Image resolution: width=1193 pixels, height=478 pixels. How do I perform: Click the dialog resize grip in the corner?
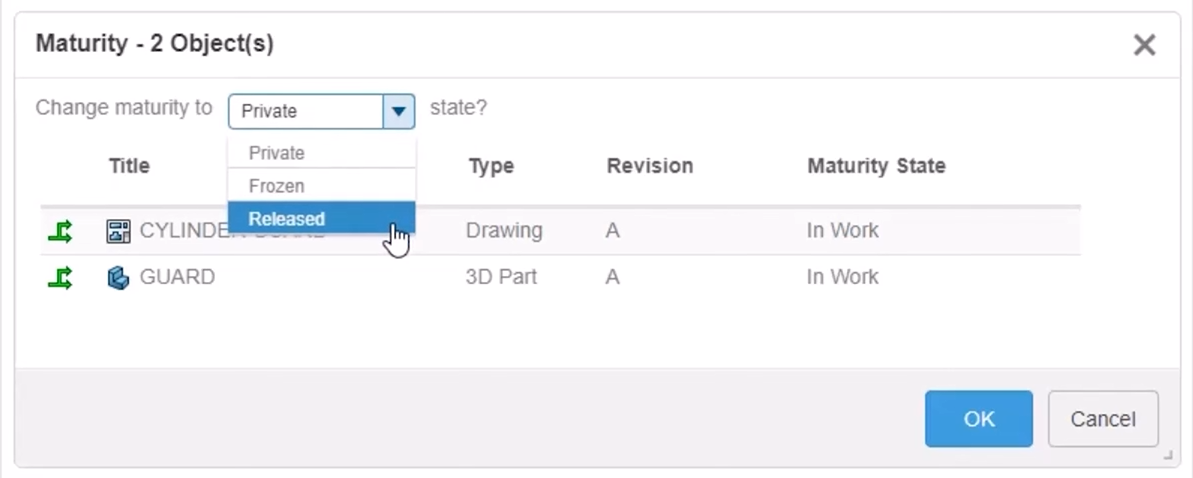(x=1168, y=455)
